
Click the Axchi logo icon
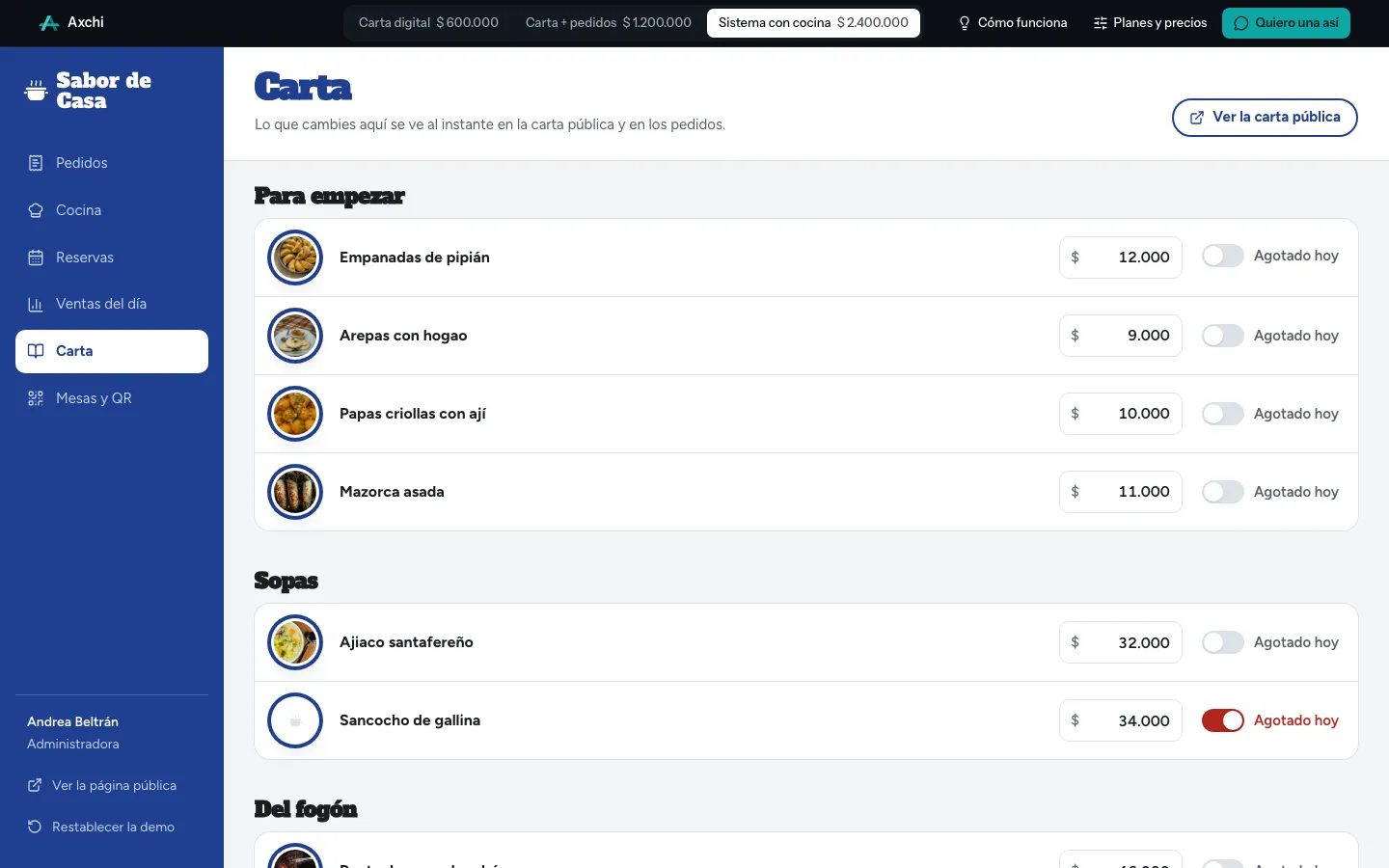[x=49, y=23]
